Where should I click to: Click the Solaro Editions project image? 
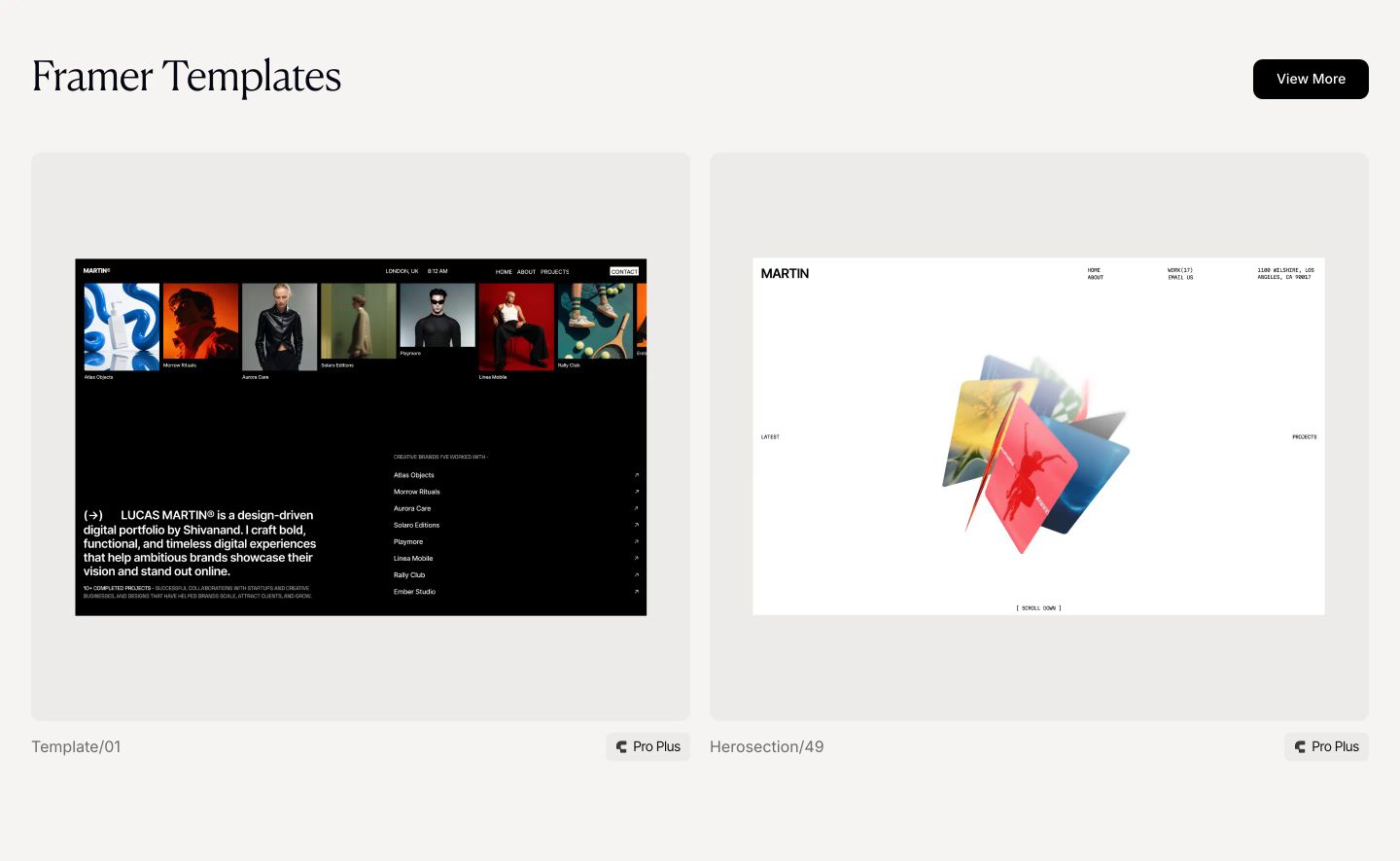358,321
